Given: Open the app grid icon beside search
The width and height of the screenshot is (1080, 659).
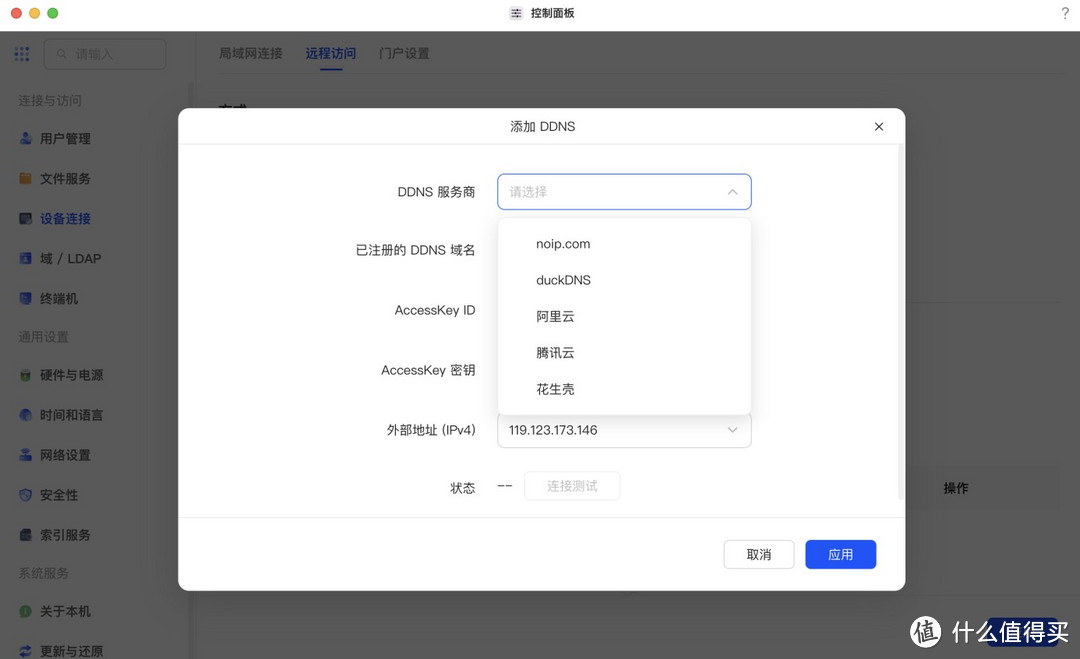Looking at the screenshot, I should coord(22,54).
